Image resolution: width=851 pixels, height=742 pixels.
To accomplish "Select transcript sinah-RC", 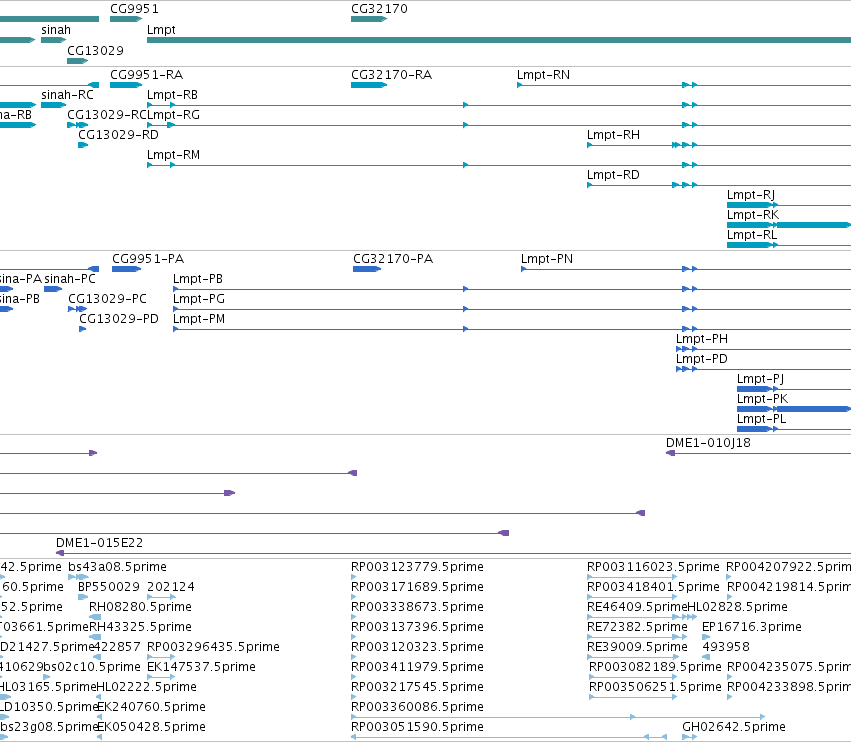I will (54, 105).
